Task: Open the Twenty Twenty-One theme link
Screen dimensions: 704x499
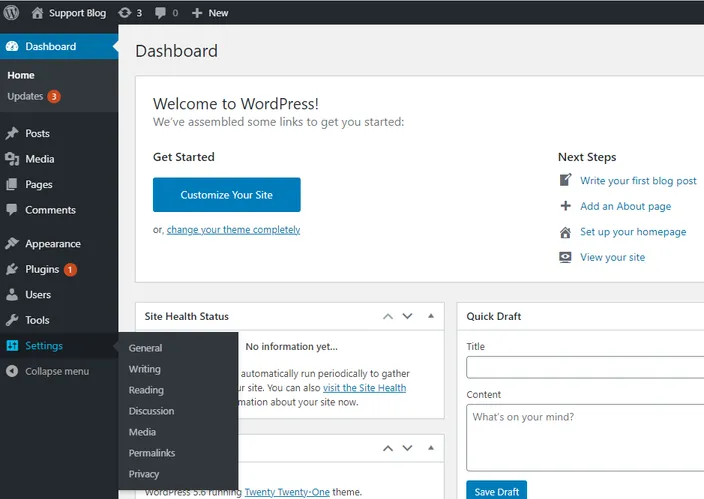Action: coord(287,492)
